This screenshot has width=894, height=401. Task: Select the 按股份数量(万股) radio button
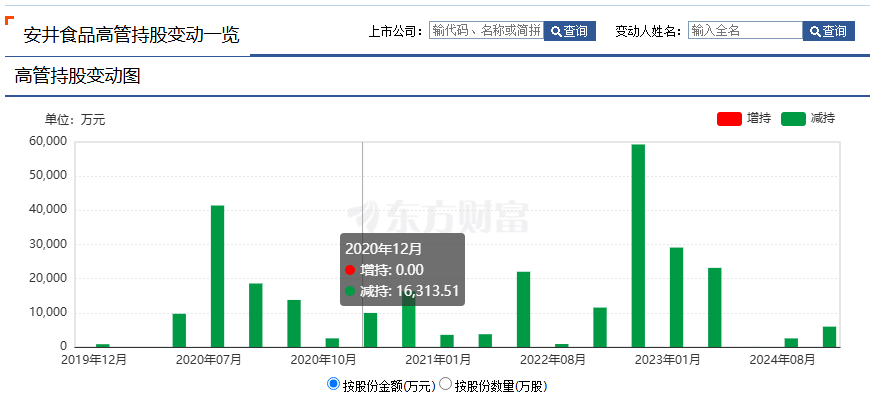[x=445, y=383]
